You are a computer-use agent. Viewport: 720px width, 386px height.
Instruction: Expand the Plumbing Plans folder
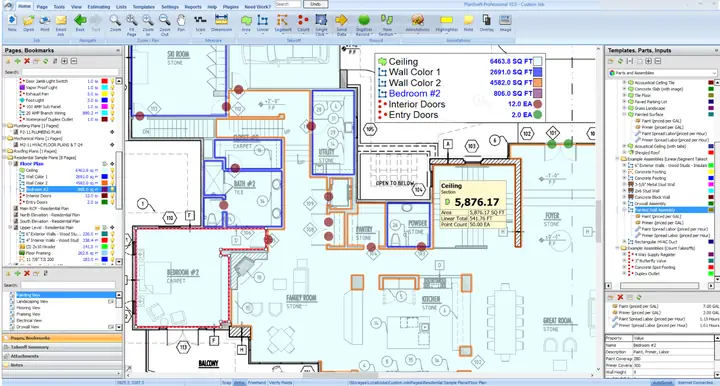coord(6,125)
